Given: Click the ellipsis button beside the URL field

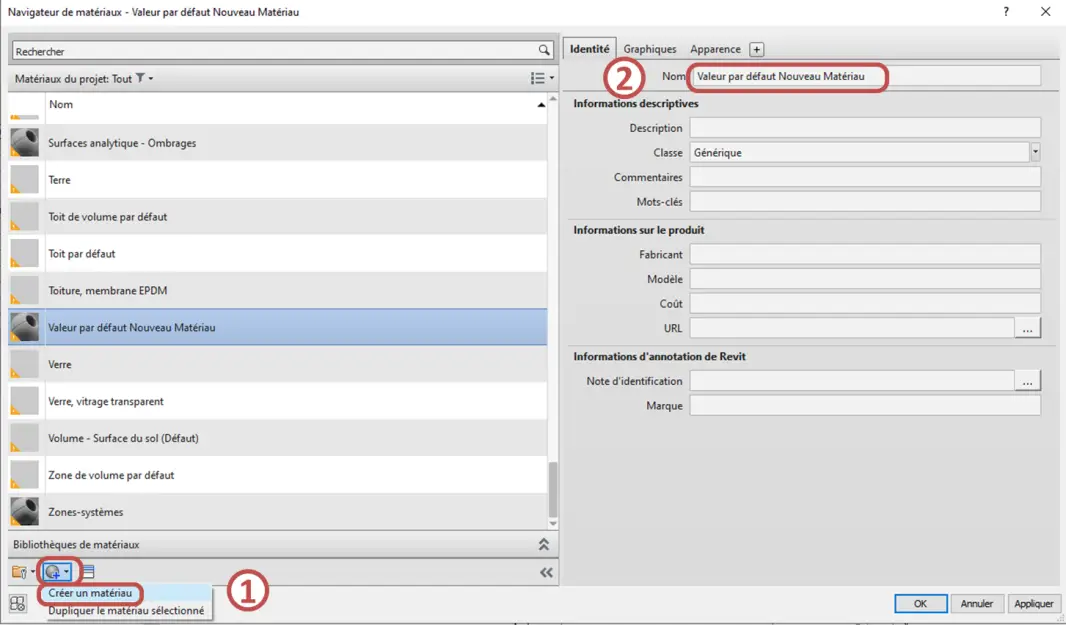Looking at the screenshot, I should [1027, 328].
